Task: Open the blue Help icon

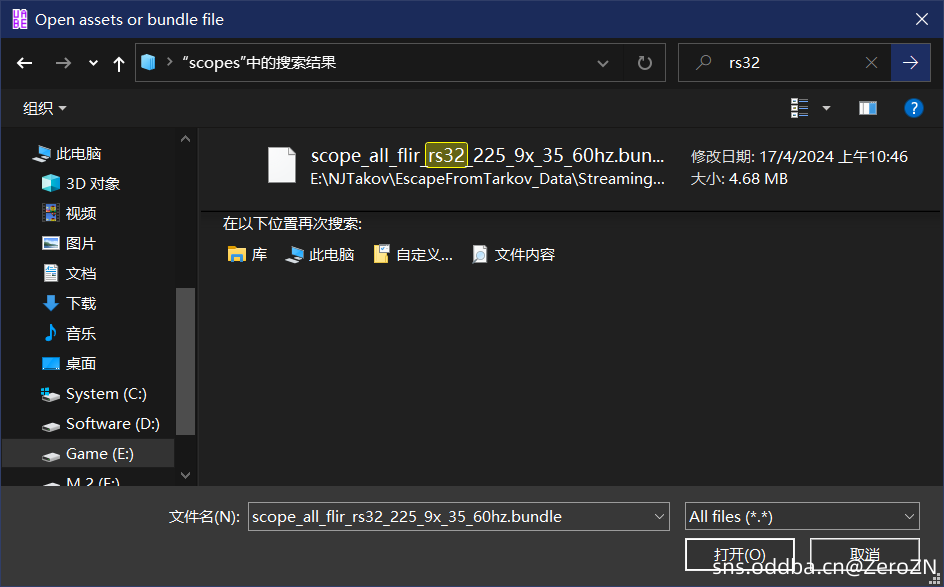Action: (913, 108)
